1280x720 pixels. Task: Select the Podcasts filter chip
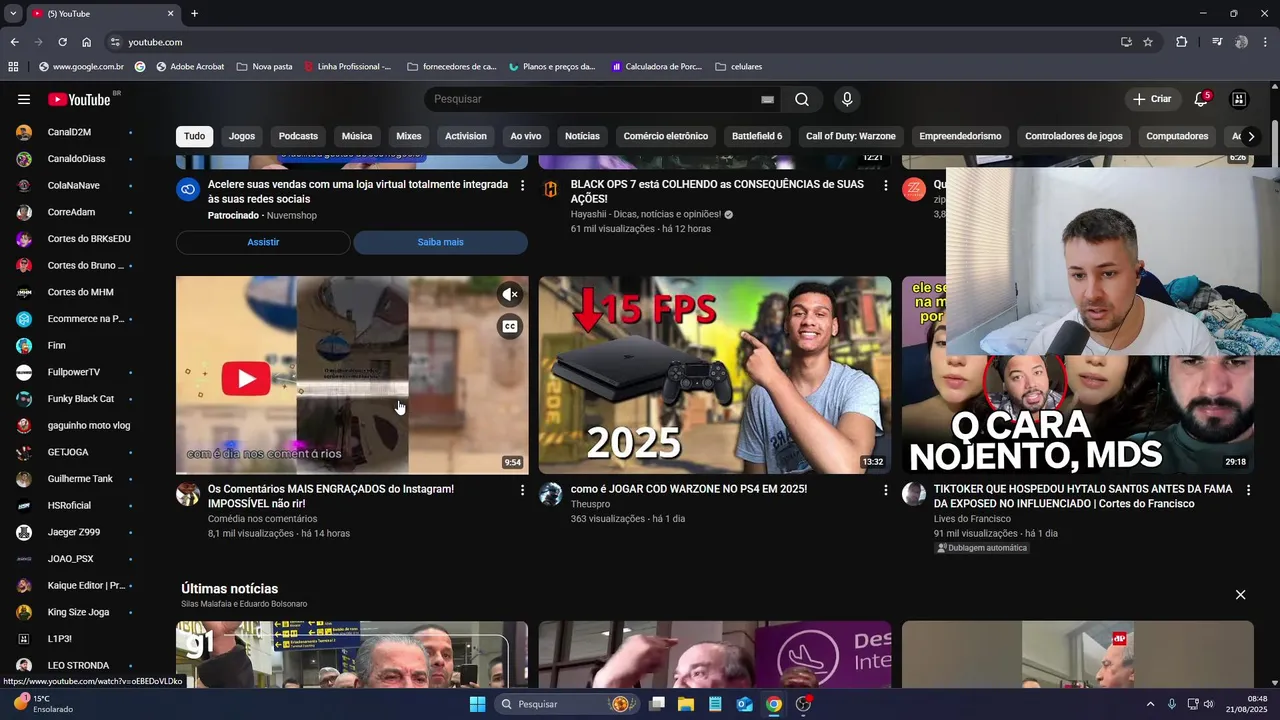point(298,136)
